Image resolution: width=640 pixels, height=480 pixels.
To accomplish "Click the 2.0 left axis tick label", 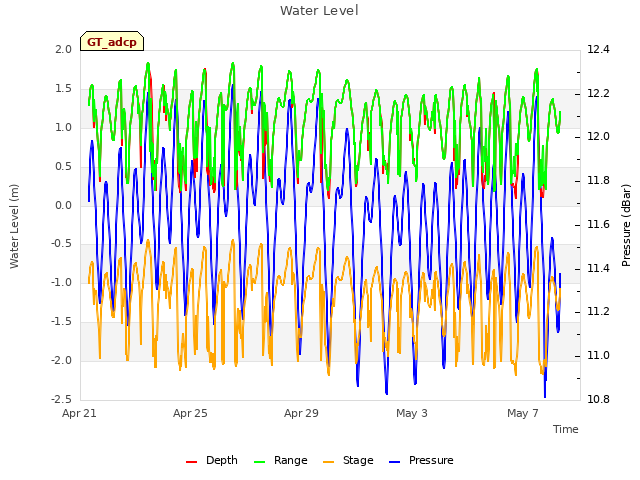I will tap(63, 49).
